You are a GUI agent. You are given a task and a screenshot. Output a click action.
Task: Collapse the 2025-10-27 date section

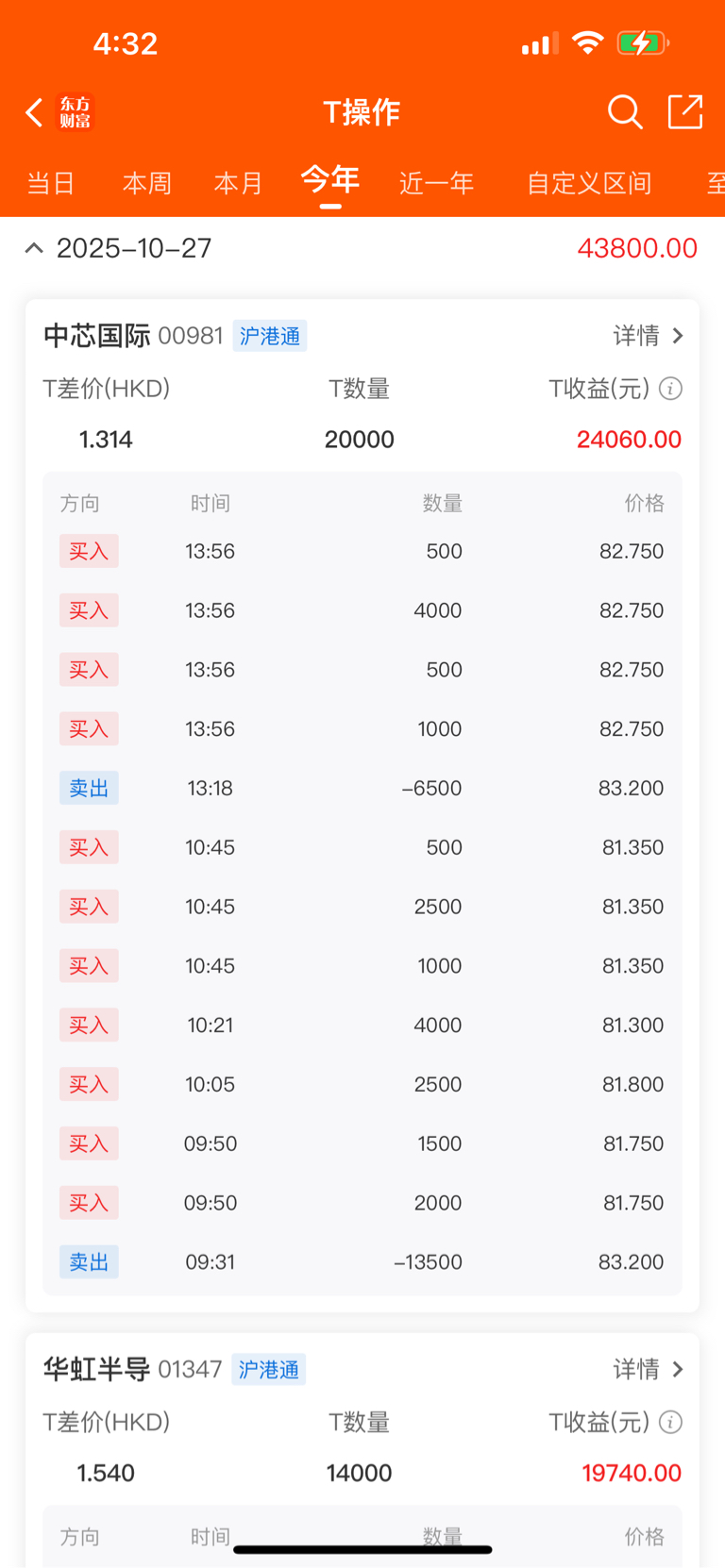coord(34,248)
